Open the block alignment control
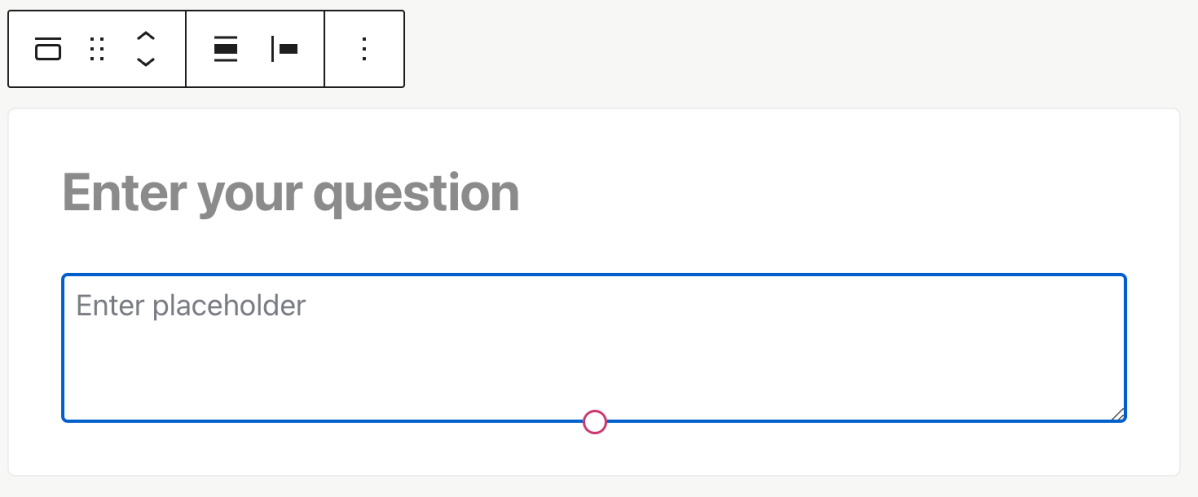 click(x=226, y=49)
